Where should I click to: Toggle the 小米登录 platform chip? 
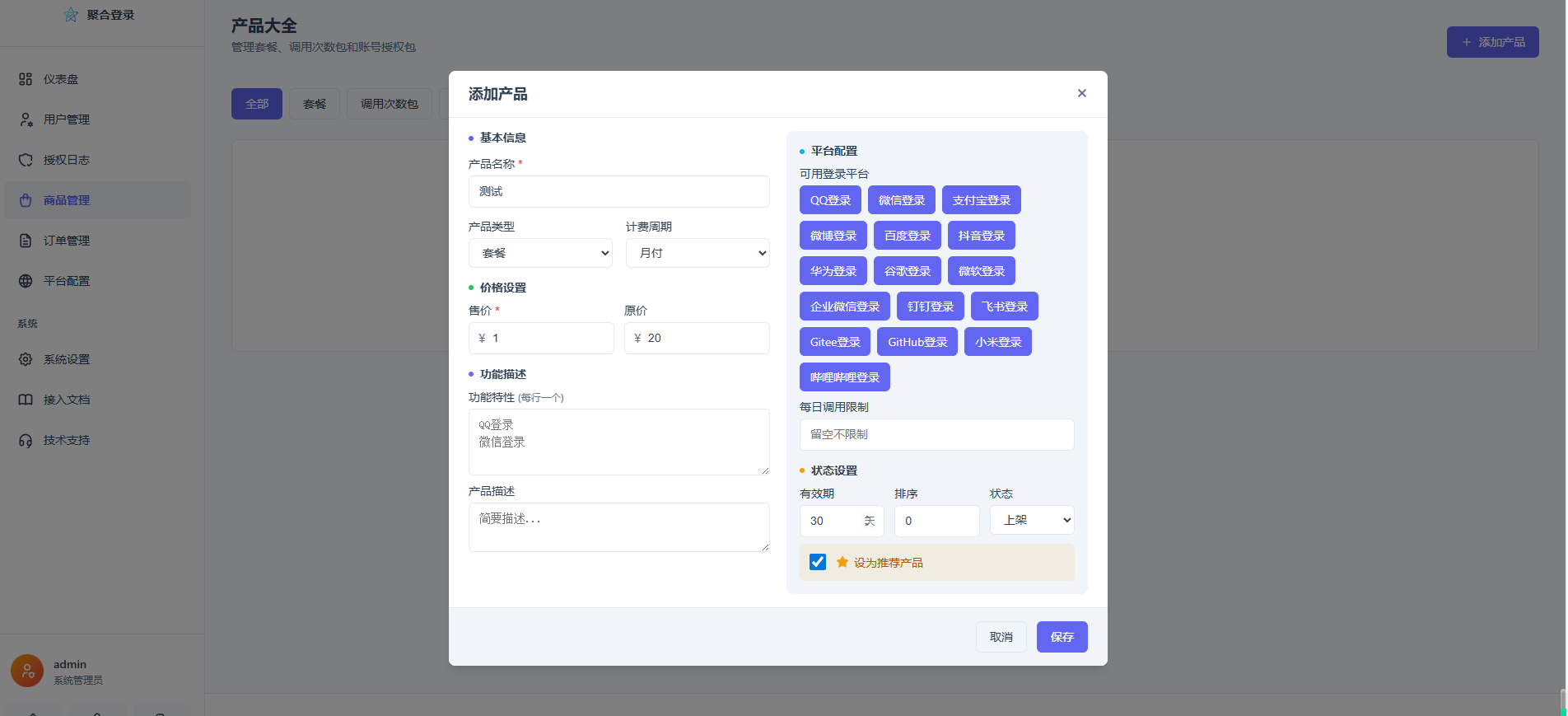click(998, 342)
